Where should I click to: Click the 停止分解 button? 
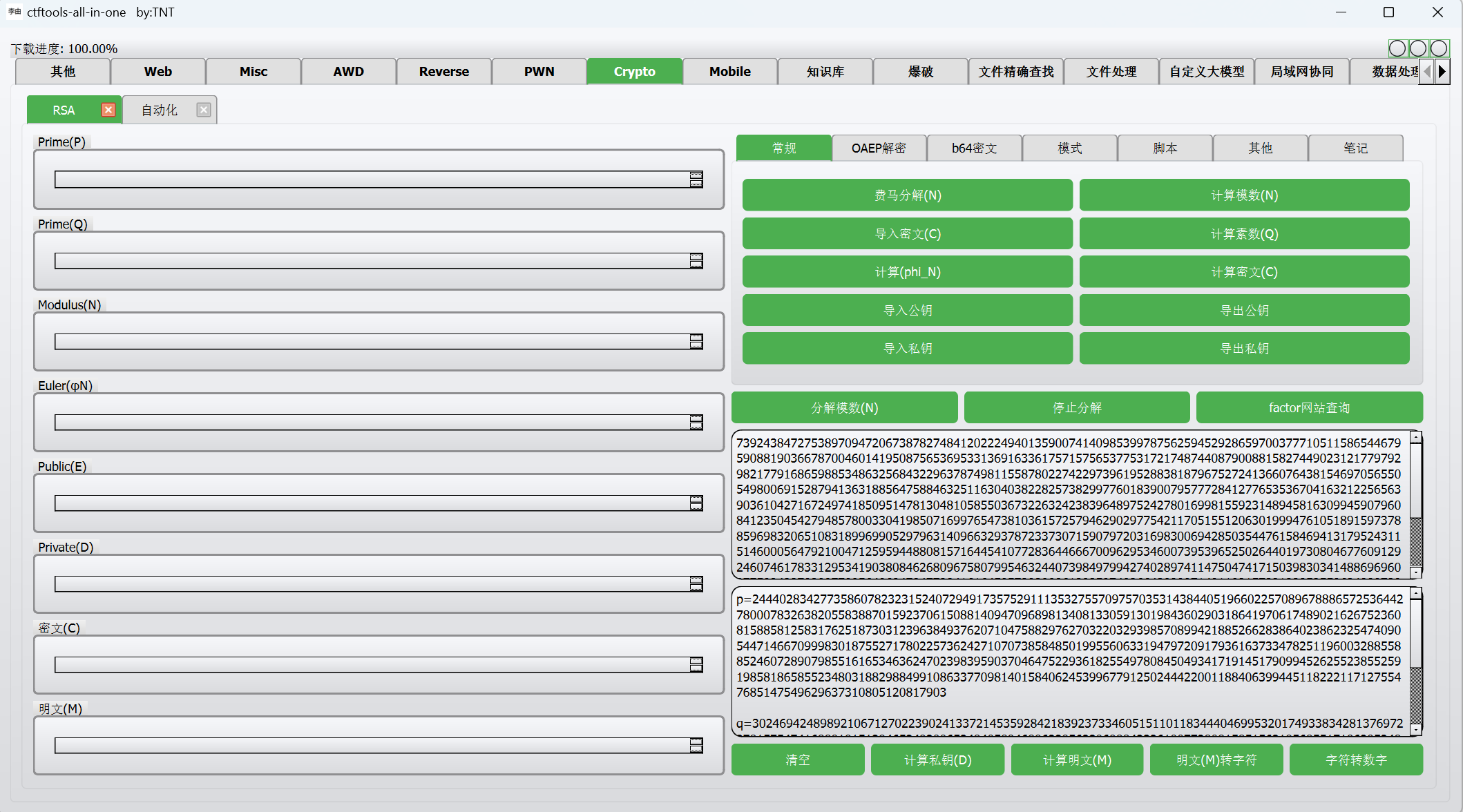[x=1077, y=408]
